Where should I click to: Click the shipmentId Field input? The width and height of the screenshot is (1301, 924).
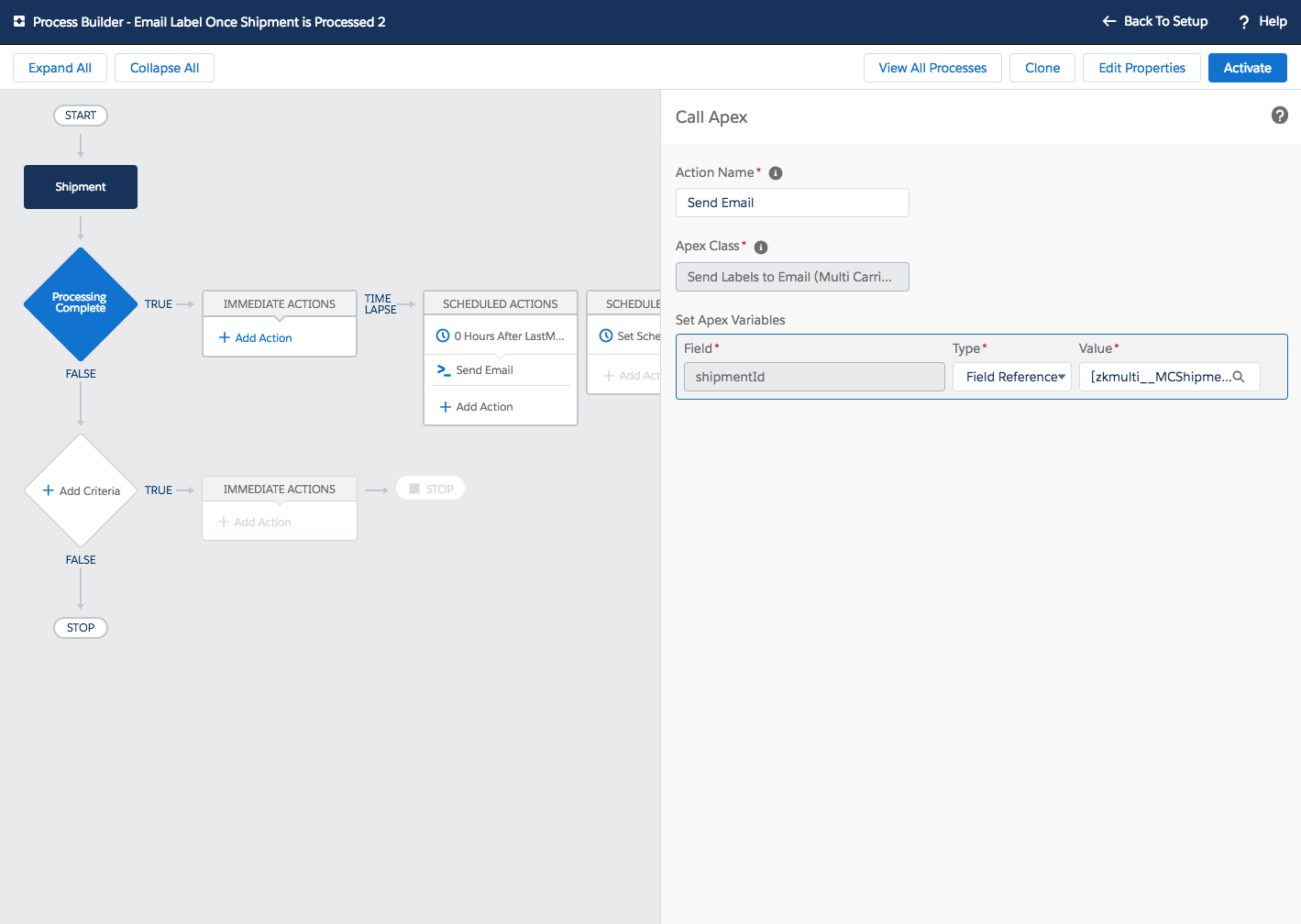[x=814, y=377]
